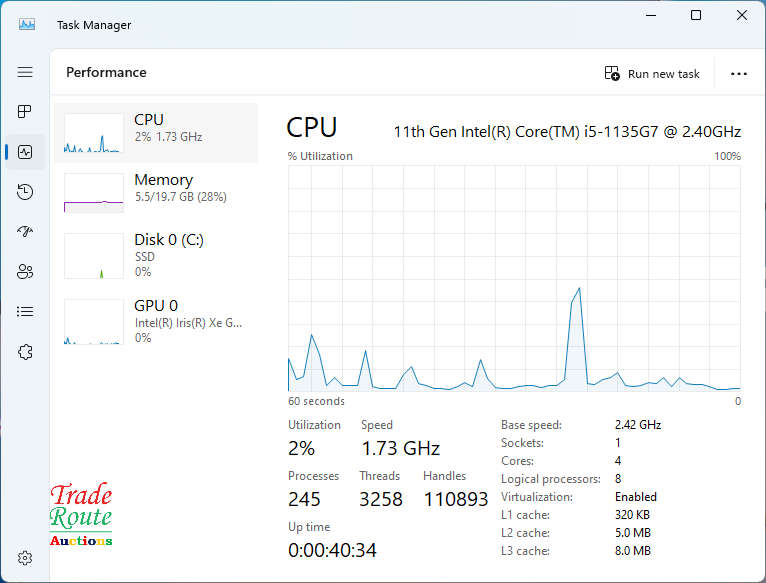The height and width of the screenshot is (583, 766).
Task: Click Run new task button
Action: pyautogui.click(x=652, y=74)
